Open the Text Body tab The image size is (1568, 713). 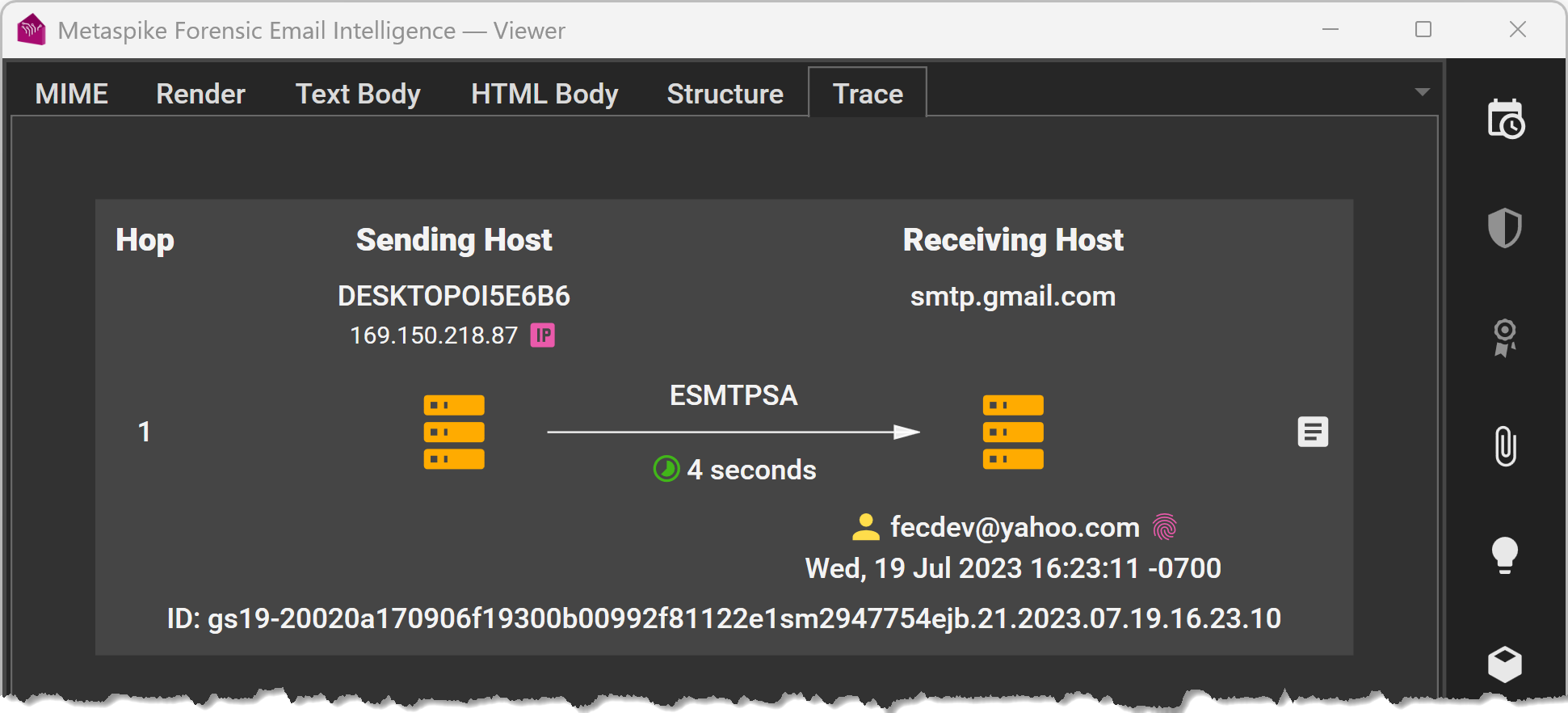pyautogui.click(x=358, y=94)
